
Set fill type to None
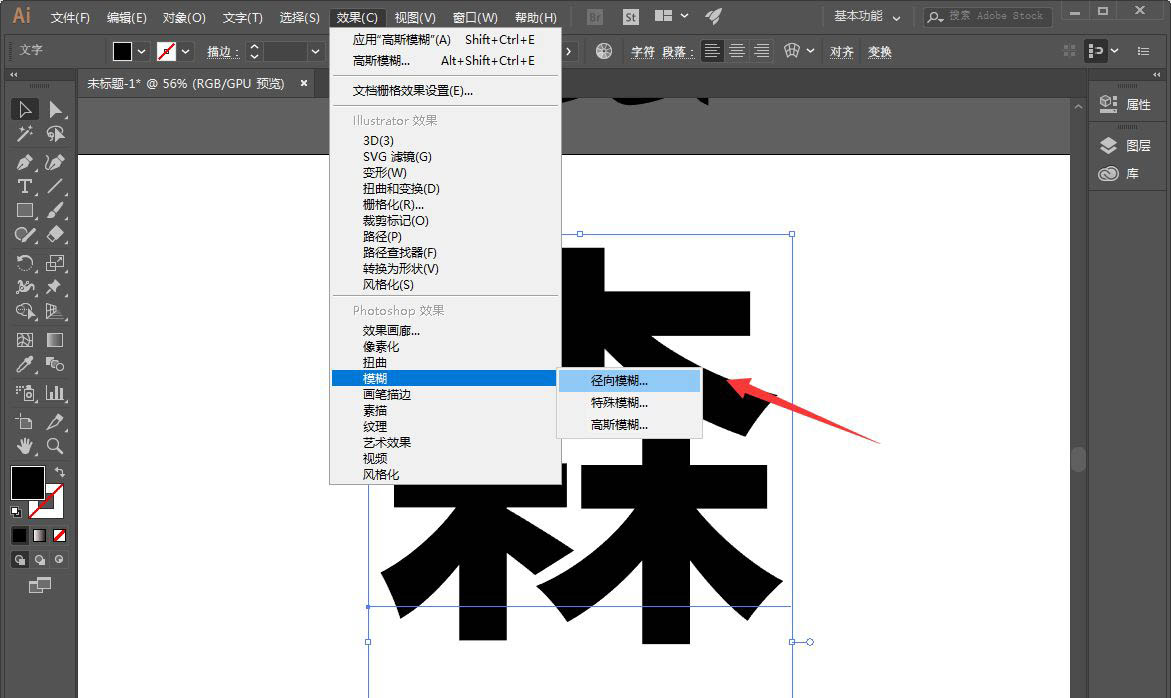pyautogui.click(x=60, y=535)
